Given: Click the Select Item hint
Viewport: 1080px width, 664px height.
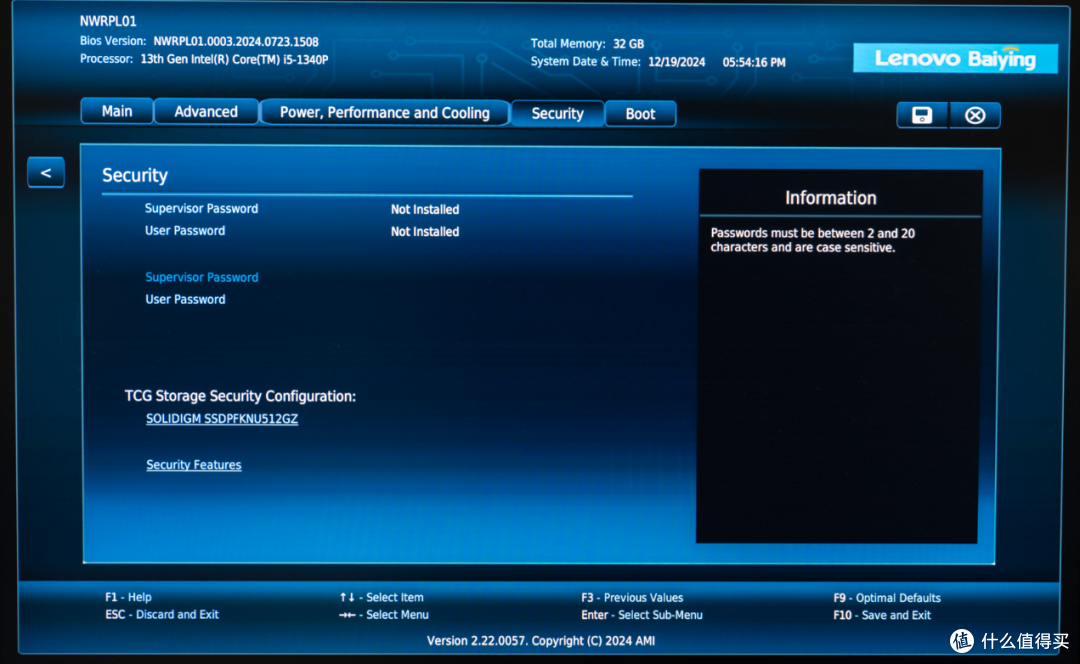Looking at the screenshot, I should tap(382, 597).
